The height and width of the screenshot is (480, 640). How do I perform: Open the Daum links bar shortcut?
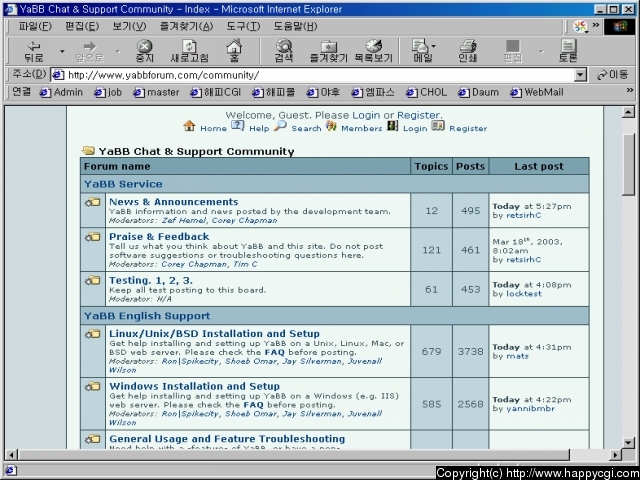tap(478, 93)
